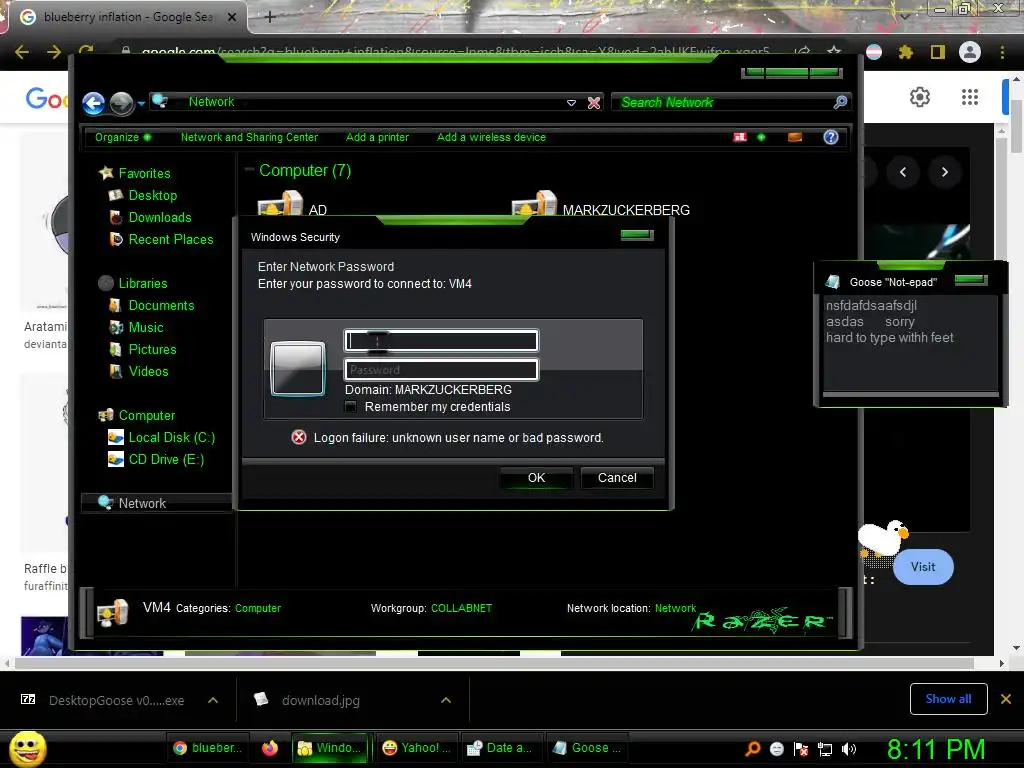Expand download.jpg options chevron
This screenshot has height=768, width=1024.
coord(446,700)
